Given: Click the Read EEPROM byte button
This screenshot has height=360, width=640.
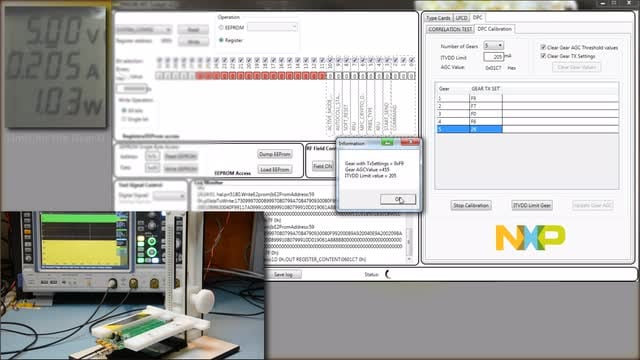Looking at the screenshot, I should 181,156.
